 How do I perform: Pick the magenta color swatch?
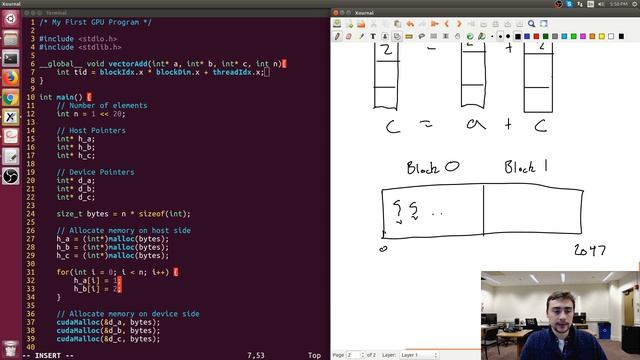point(583,36)
